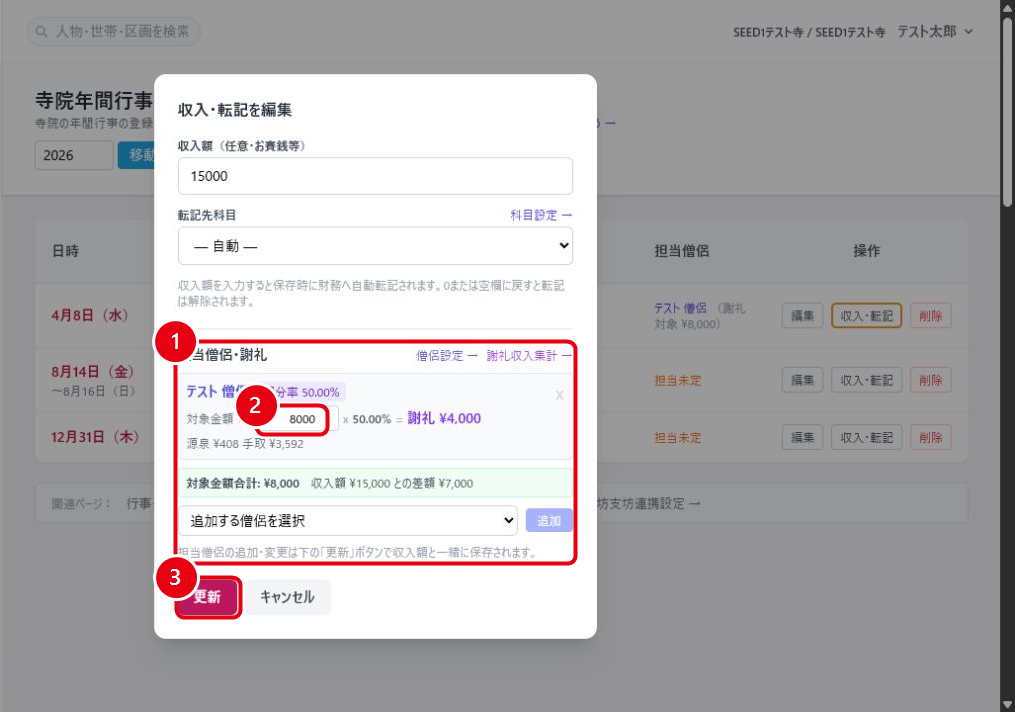Click the page vertical scrollbar thumb
1015x712 pixels.
click(x=1007, y=113)
